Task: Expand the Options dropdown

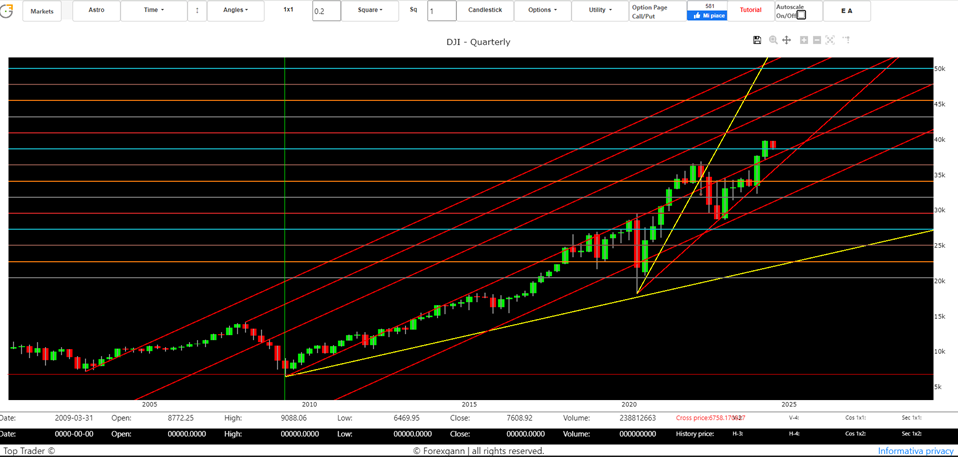Action: click(542, 11)
